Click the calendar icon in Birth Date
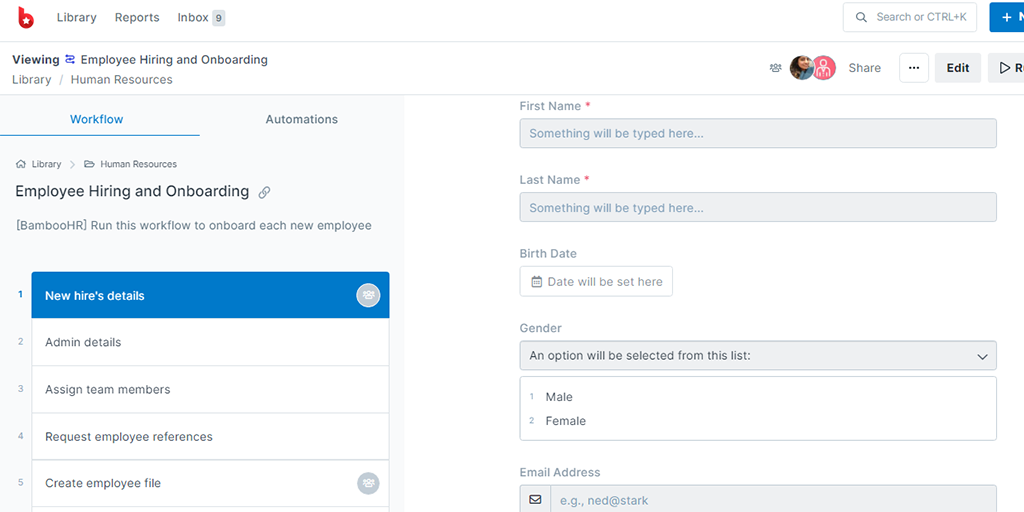 [537, 281]
